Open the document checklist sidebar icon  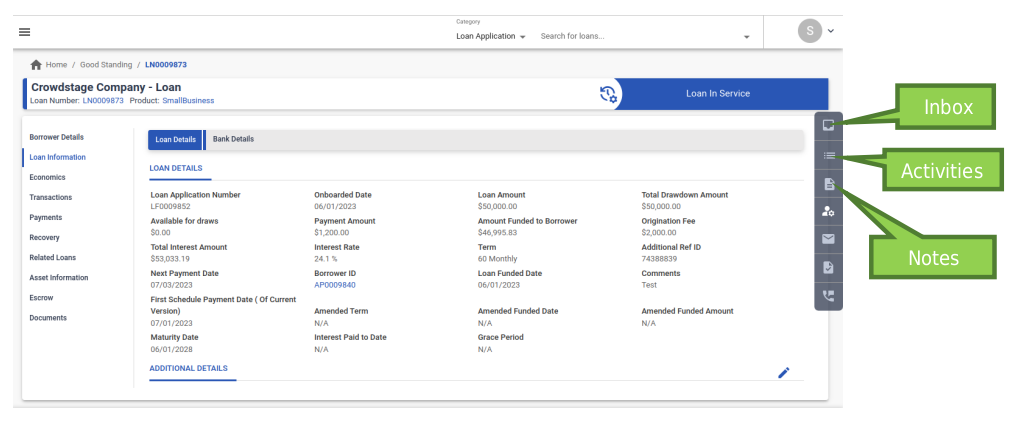[x=828, y=267]
